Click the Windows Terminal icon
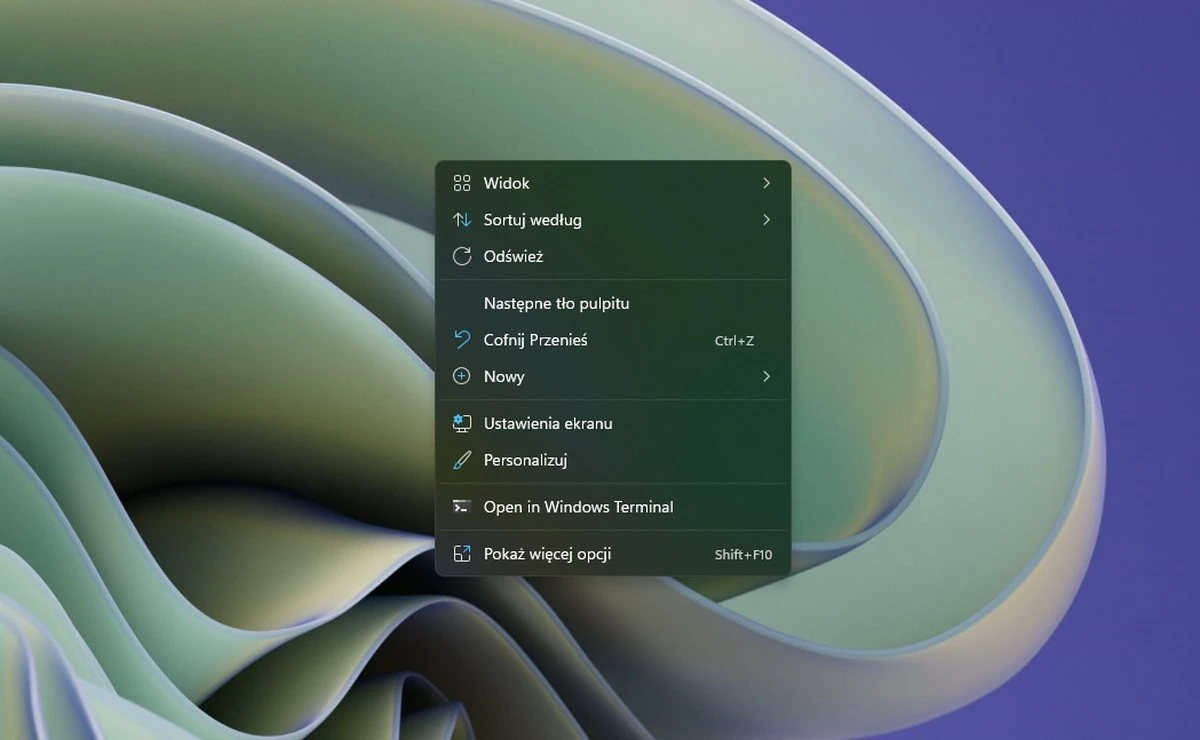 pyautogui.click(x=461, y=507)
